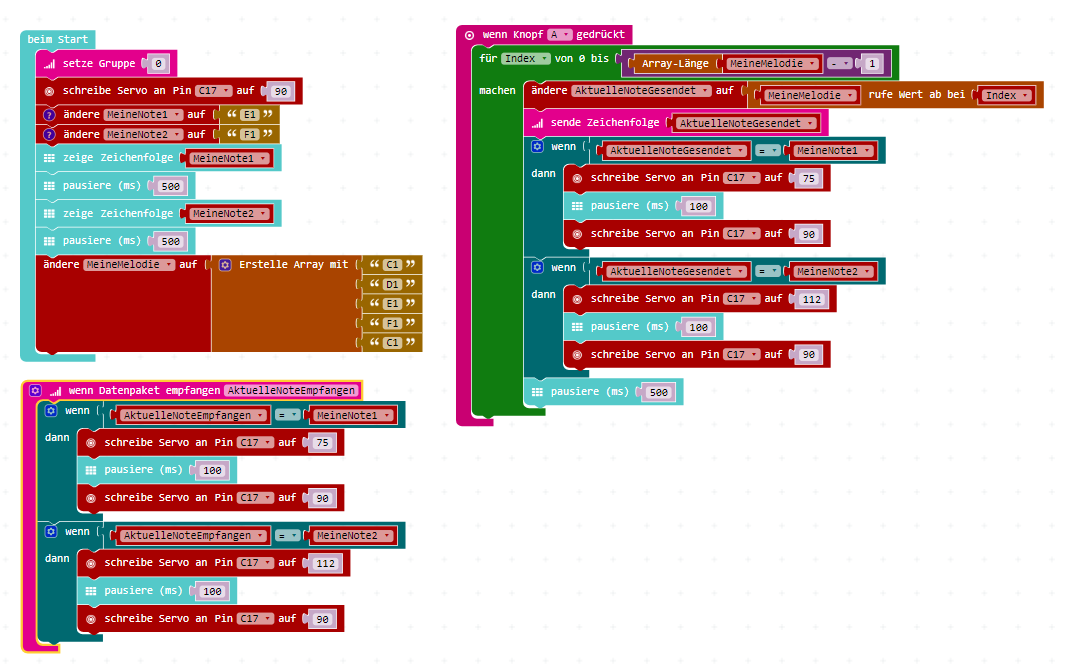Click pausiere value 500 at end of für loop
Viewport: 1071px width, 667px height.
point(658,393)
